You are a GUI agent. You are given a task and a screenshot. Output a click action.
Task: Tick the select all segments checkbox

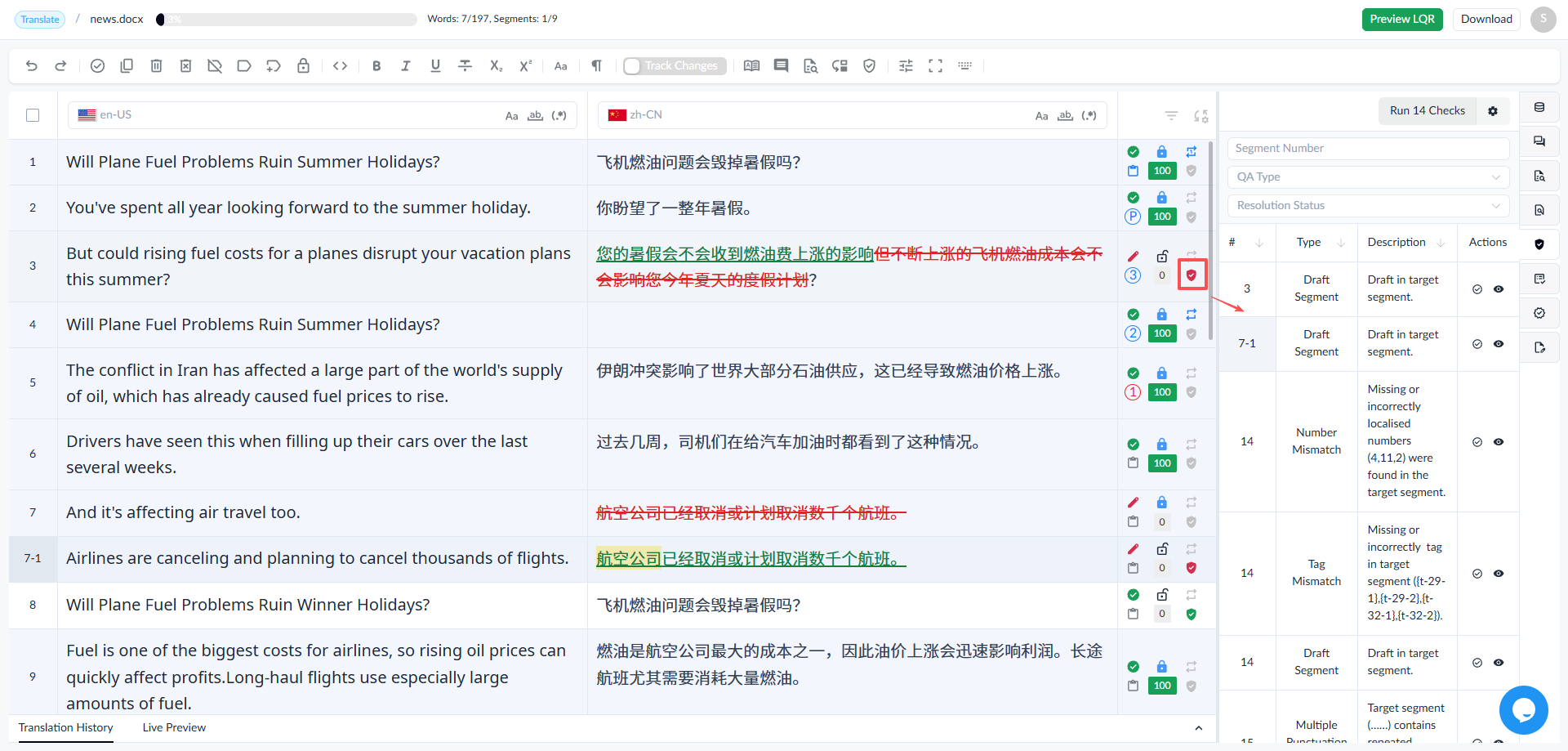(x=33, y=115)
